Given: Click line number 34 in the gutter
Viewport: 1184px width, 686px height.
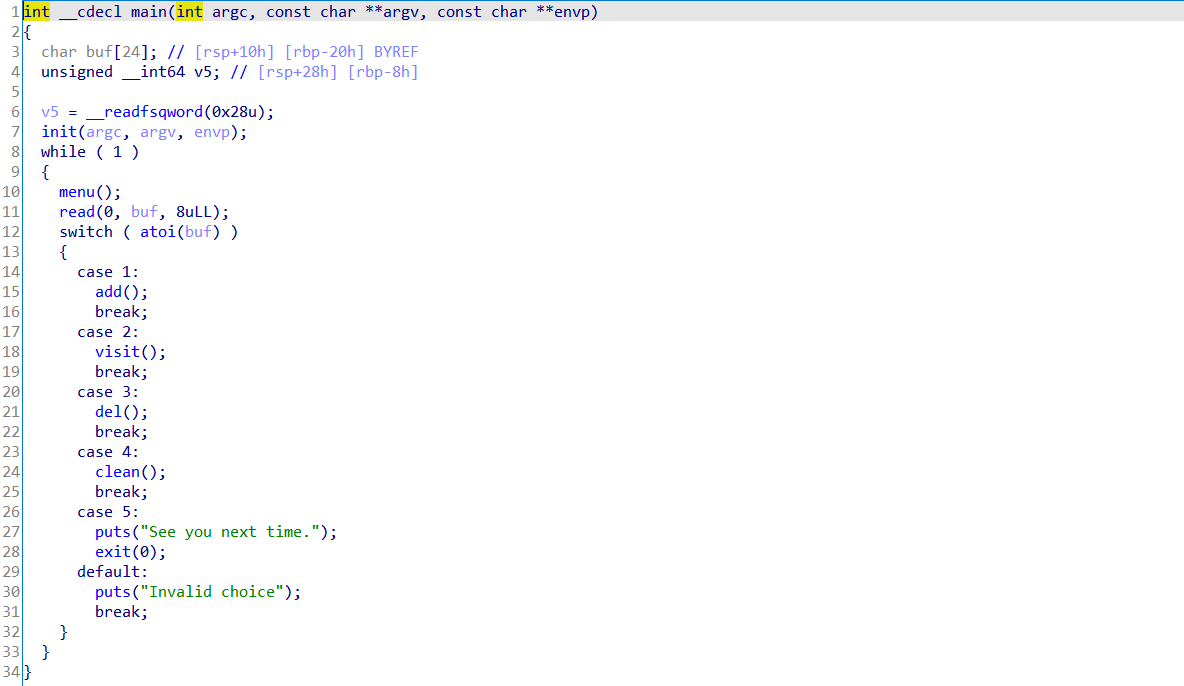Looking at the screenshot, I should 11,672.
